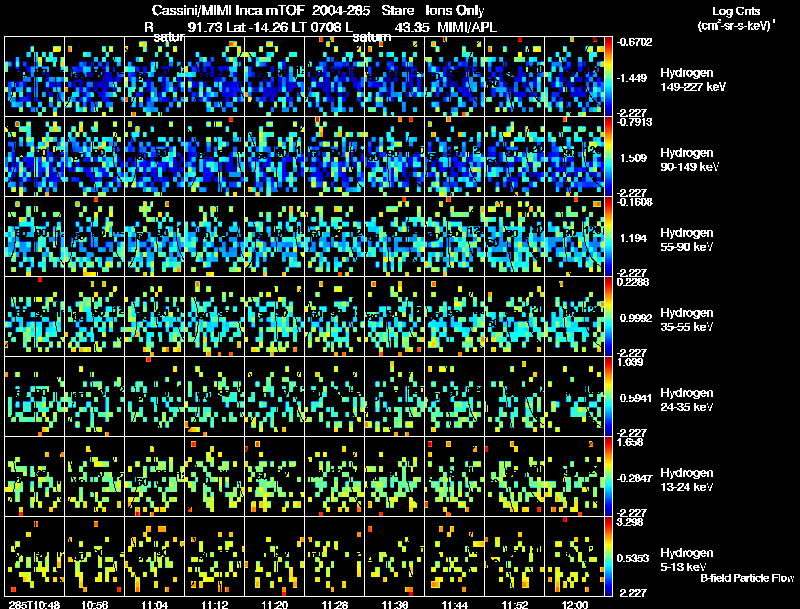Select the 5-13 keV panel at 10:56
Image resolution: width=800 pixels, height=609 pixels.
(x=94, y=556)
